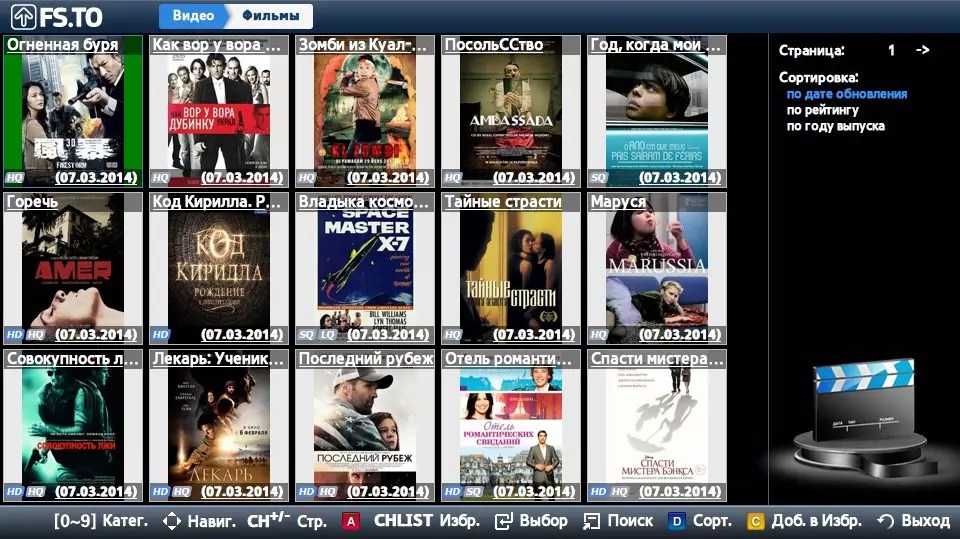Screen dimensions: 960x539
Task: Click the Выбор enter icon
Action: (x=503, y=521)
